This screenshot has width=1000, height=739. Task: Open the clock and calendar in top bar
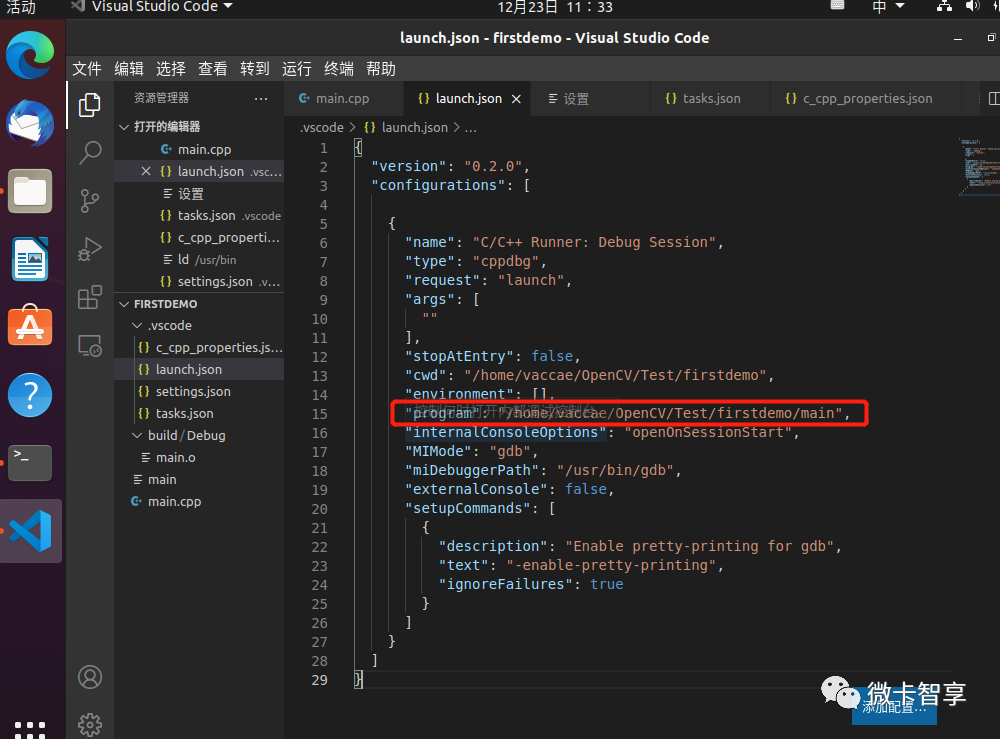(555, 7)
